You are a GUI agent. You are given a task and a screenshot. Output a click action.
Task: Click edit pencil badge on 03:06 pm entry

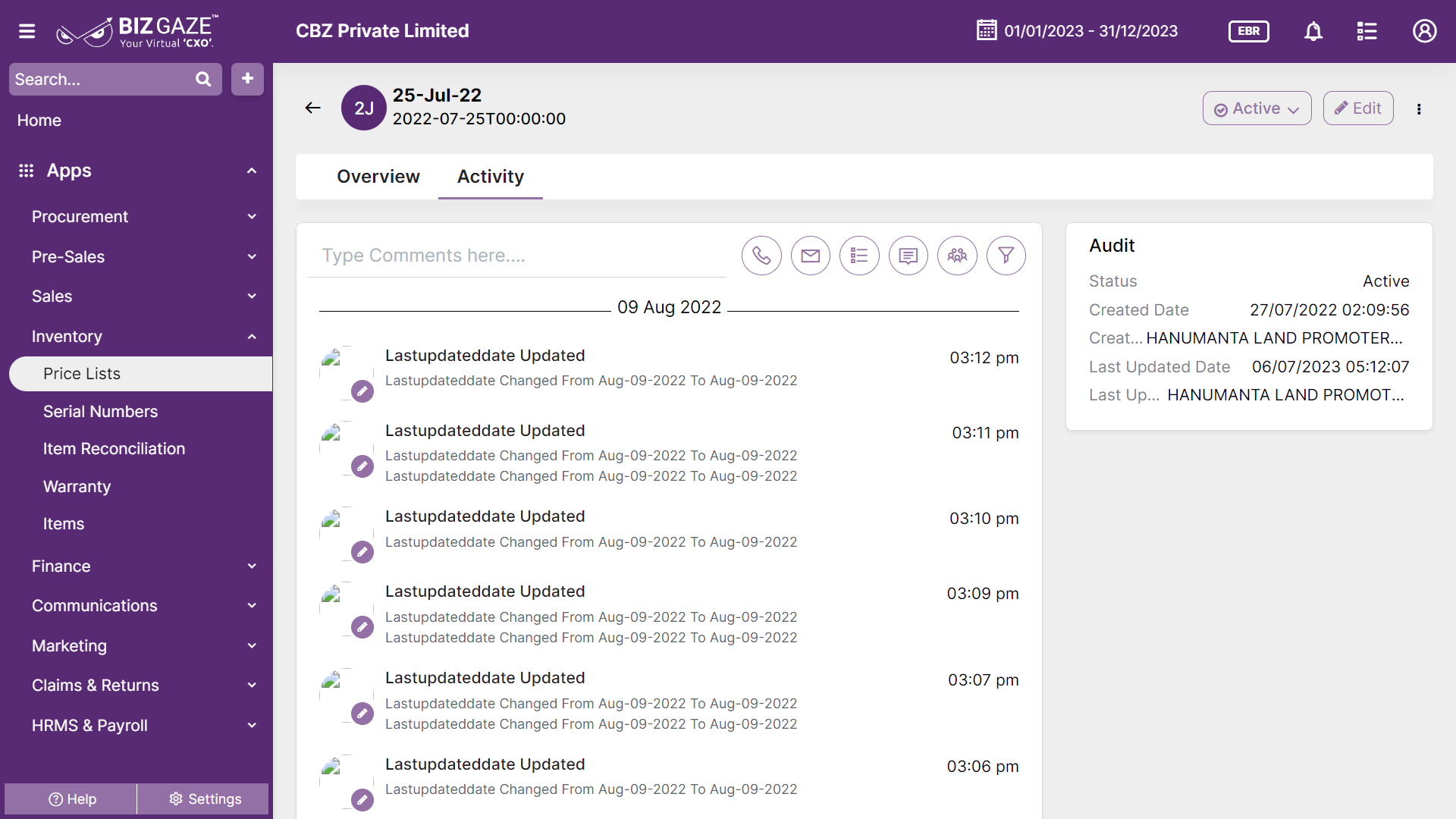pos(362,799)
